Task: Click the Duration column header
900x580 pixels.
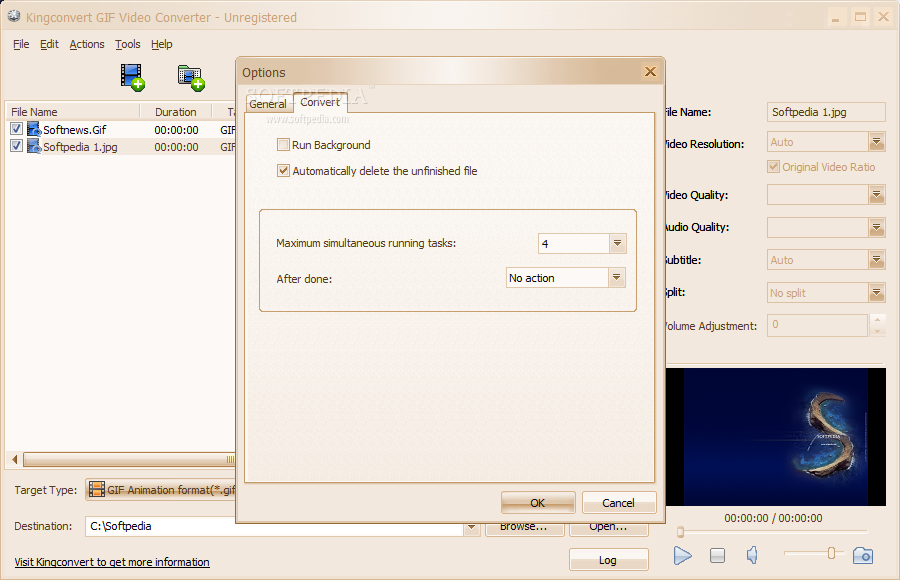Action: (176, 111)
